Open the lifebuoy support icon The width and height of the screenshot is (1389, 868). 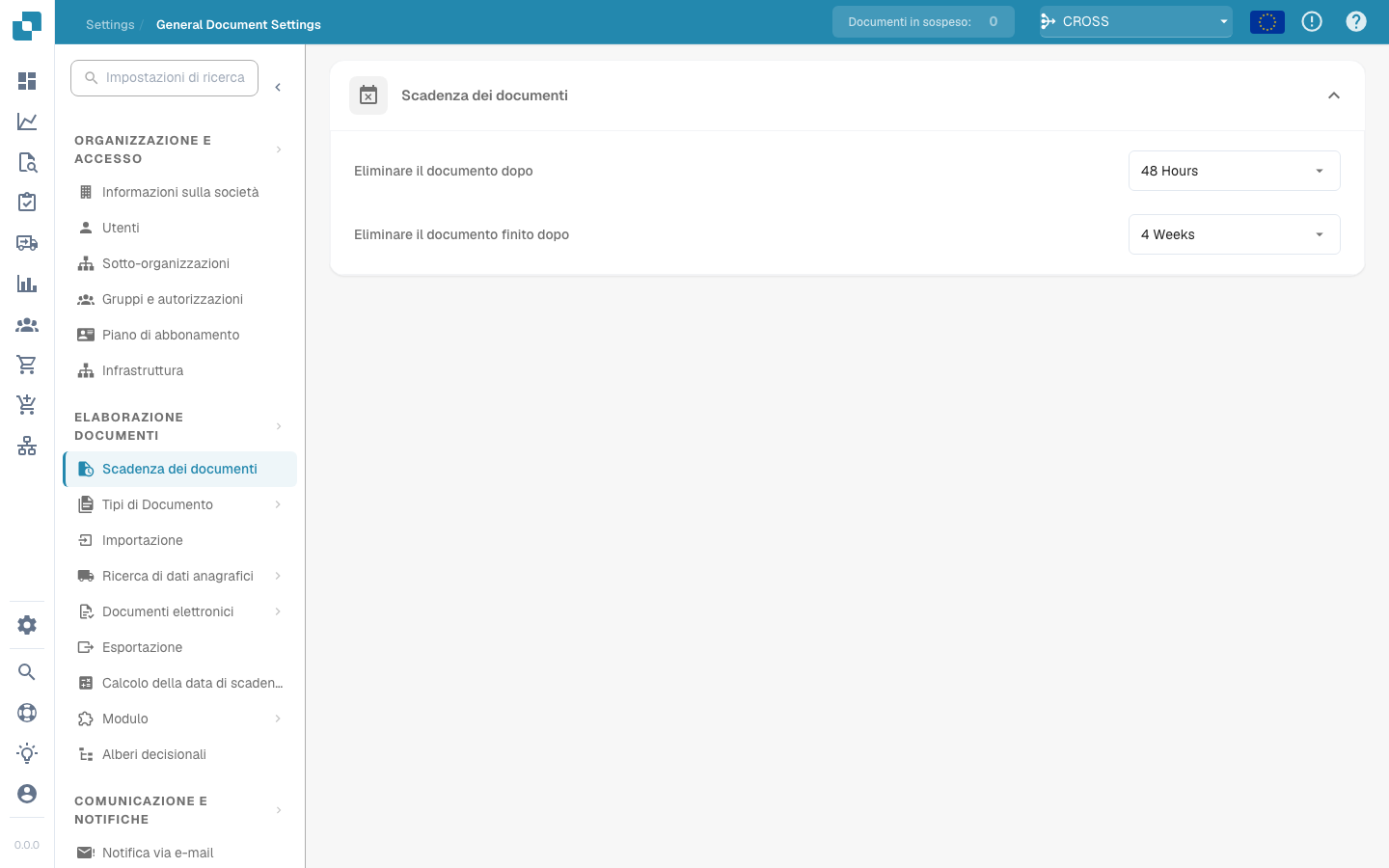point(27,713)
